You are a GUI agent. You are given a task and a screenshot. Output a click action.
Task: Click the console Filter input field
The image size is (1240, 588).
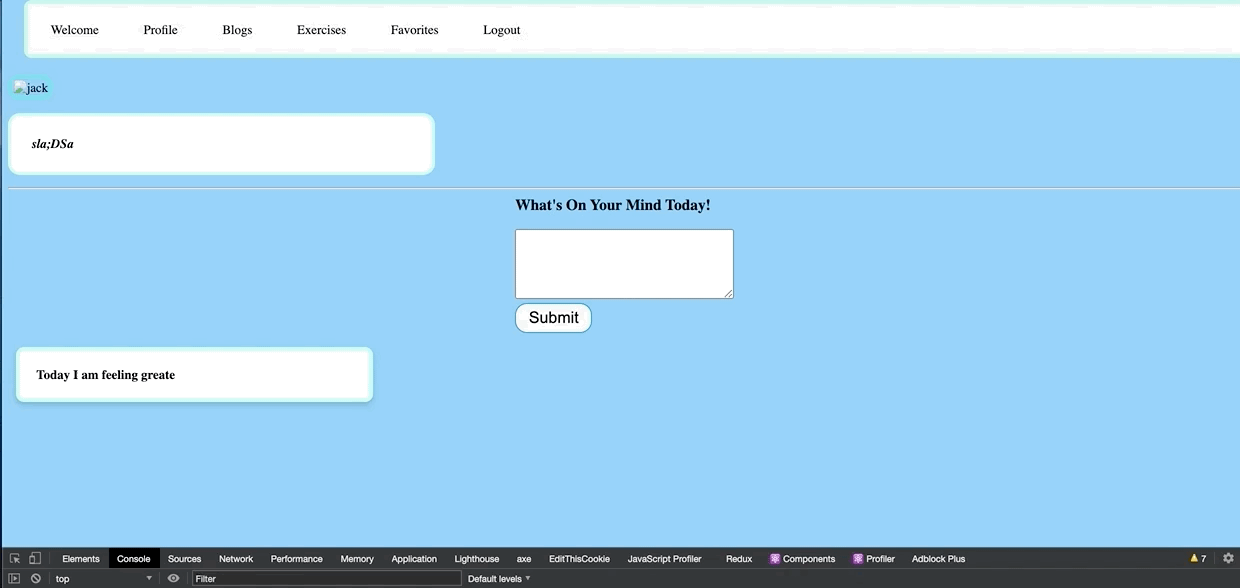(326, 579)
